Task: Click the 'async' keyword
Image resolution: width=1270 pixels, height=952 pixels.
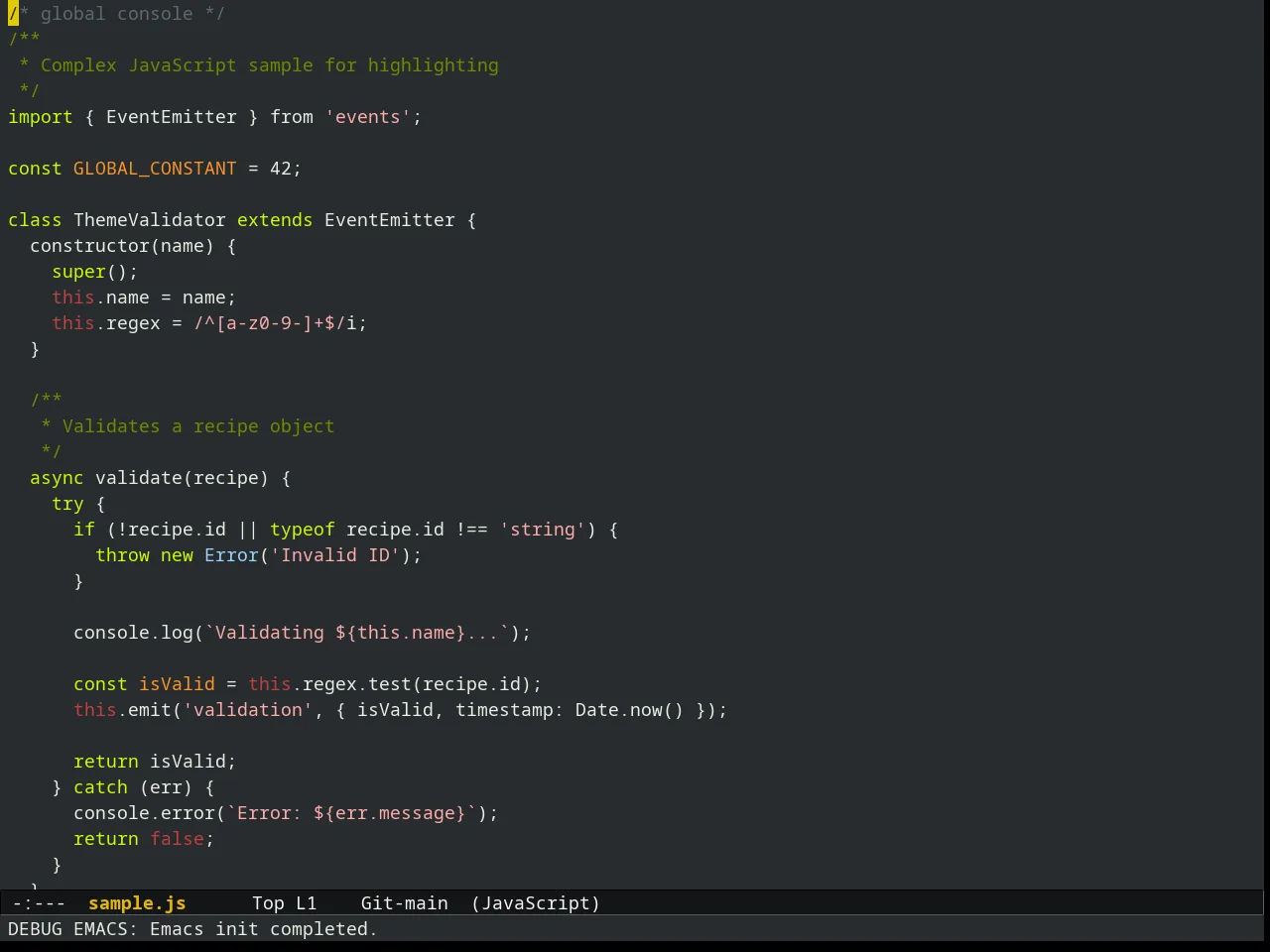Action: pos(57,478)
